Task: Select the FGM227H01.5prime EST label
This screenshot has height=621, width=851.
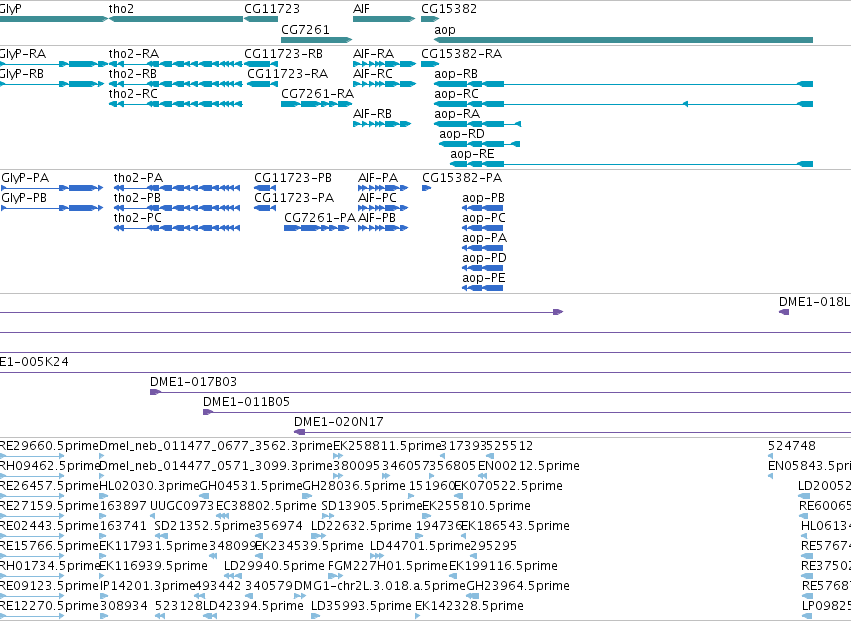Action: point(388,566)
